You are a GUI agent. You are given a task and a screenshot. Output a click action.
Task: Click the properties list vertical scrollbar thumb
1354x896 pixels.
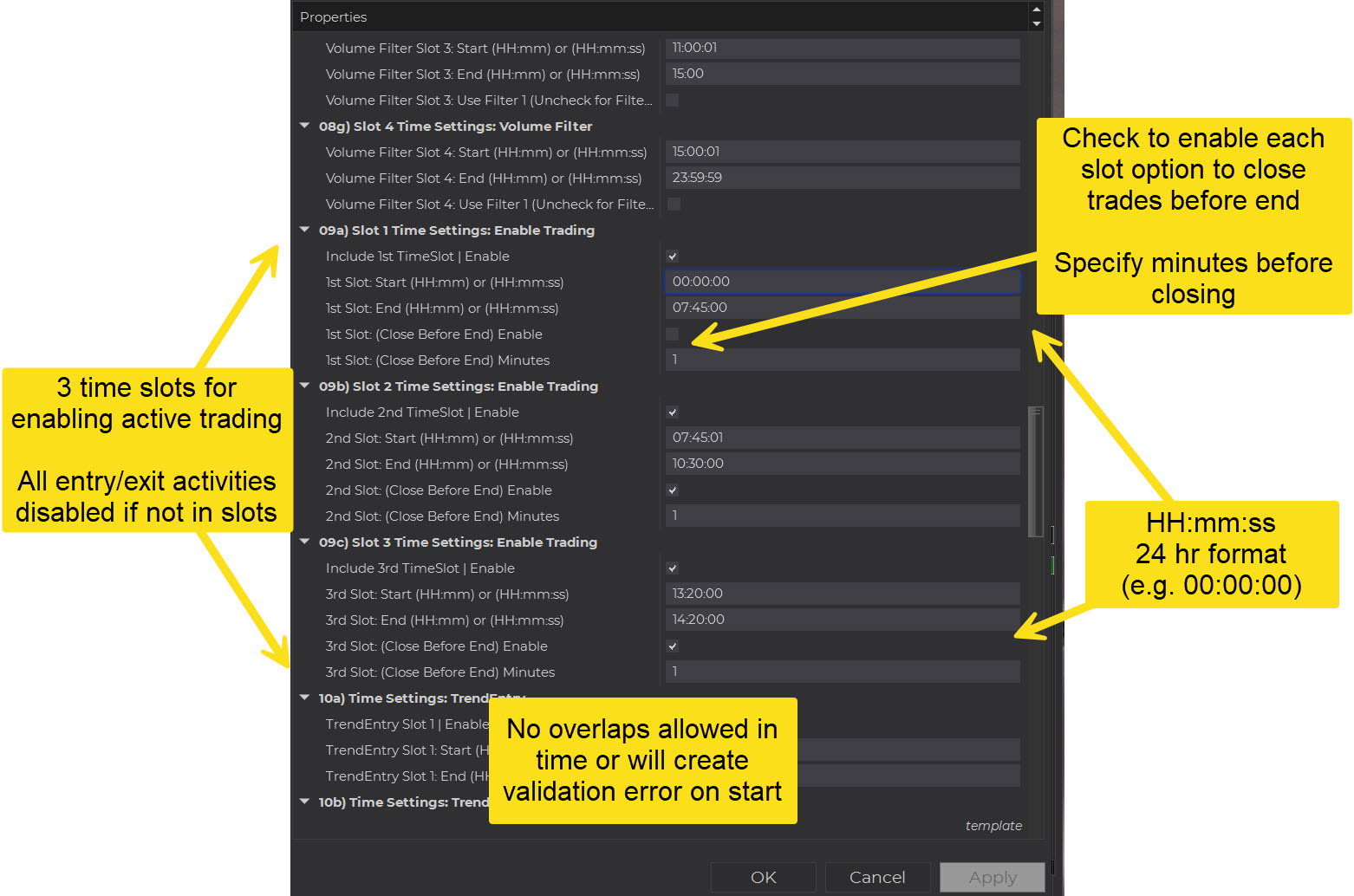[1035, 472]
